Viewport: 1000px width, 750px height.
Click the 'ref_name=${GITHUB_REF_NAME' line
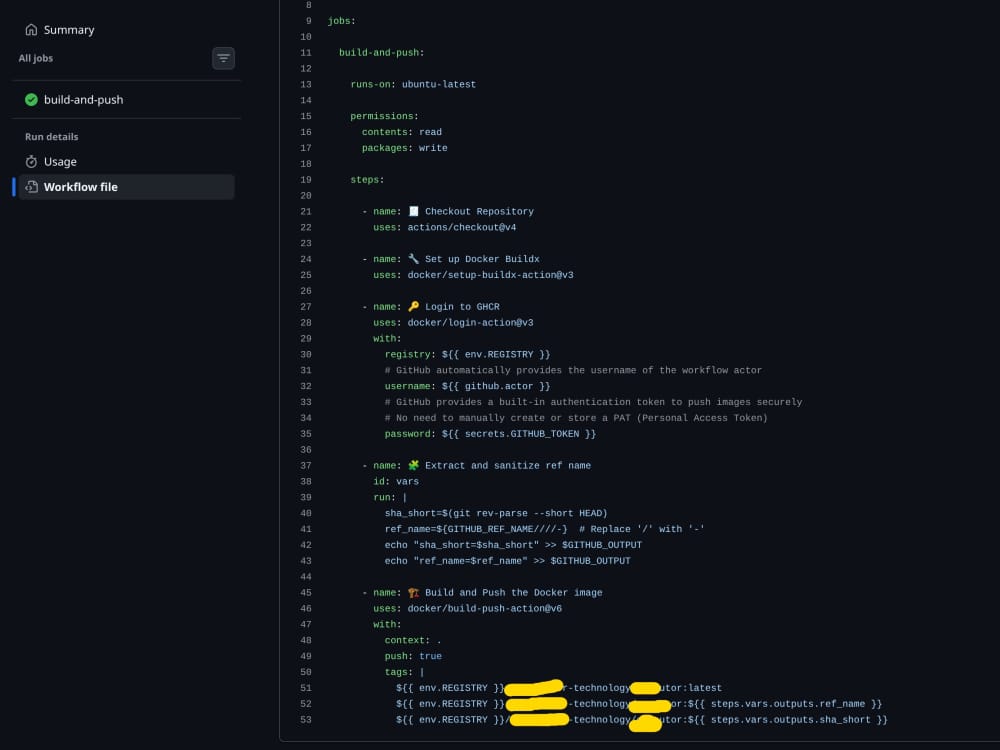click(545, 529)
